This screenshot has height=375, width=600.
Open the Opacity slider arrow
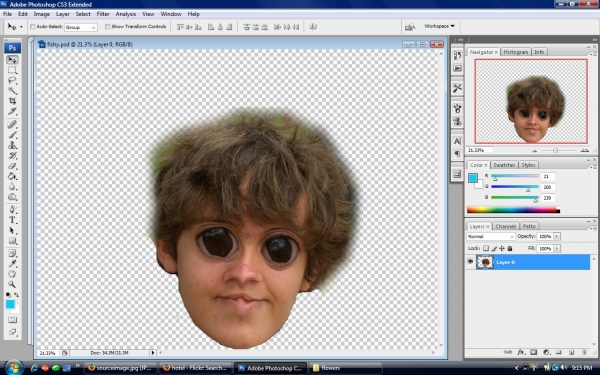pos(557,236)
